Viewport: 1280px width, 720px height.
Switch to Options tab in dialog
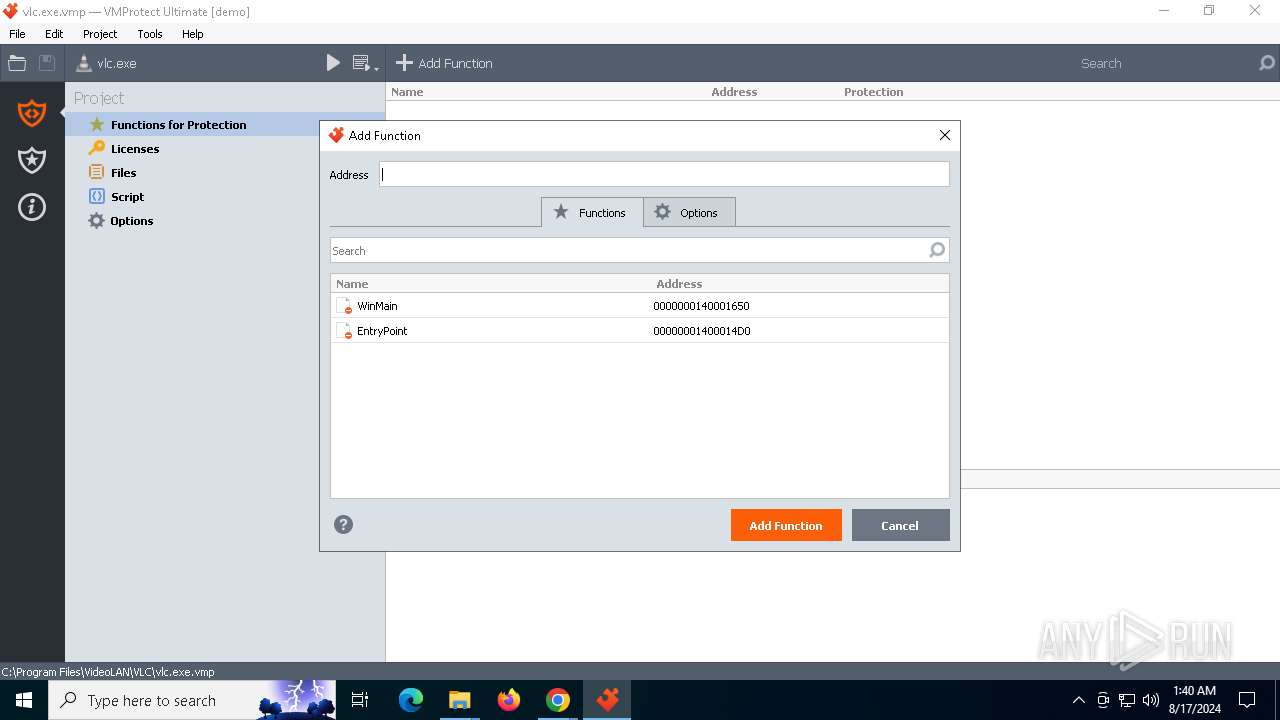point(689,212)
